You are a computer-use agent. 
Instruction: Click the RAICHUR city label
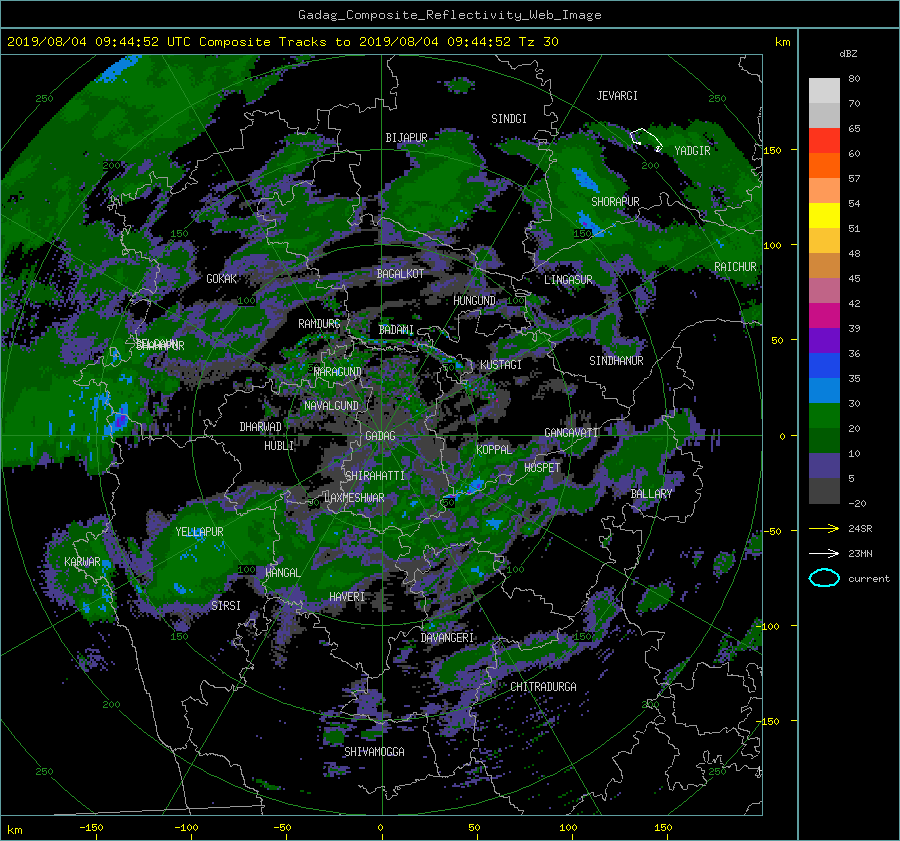735,267
